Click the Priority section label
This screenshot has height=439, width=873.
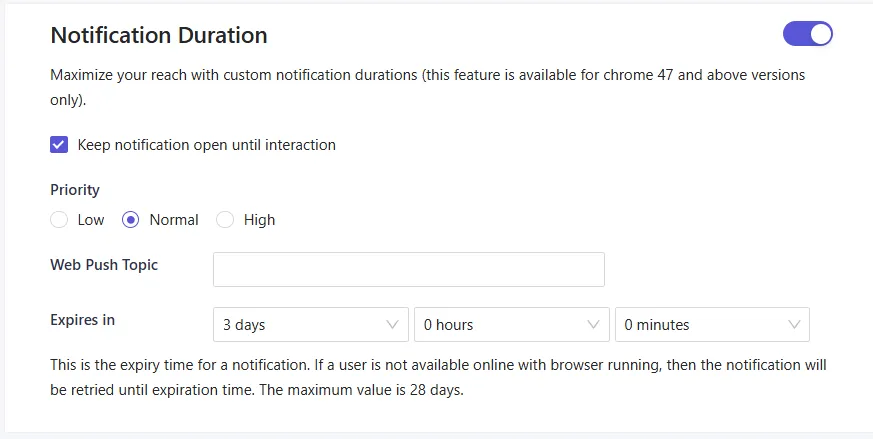tap(75, 190)
